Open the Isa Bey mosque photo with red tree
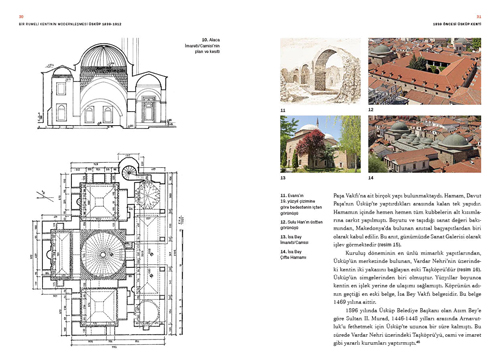 [320, 144]
